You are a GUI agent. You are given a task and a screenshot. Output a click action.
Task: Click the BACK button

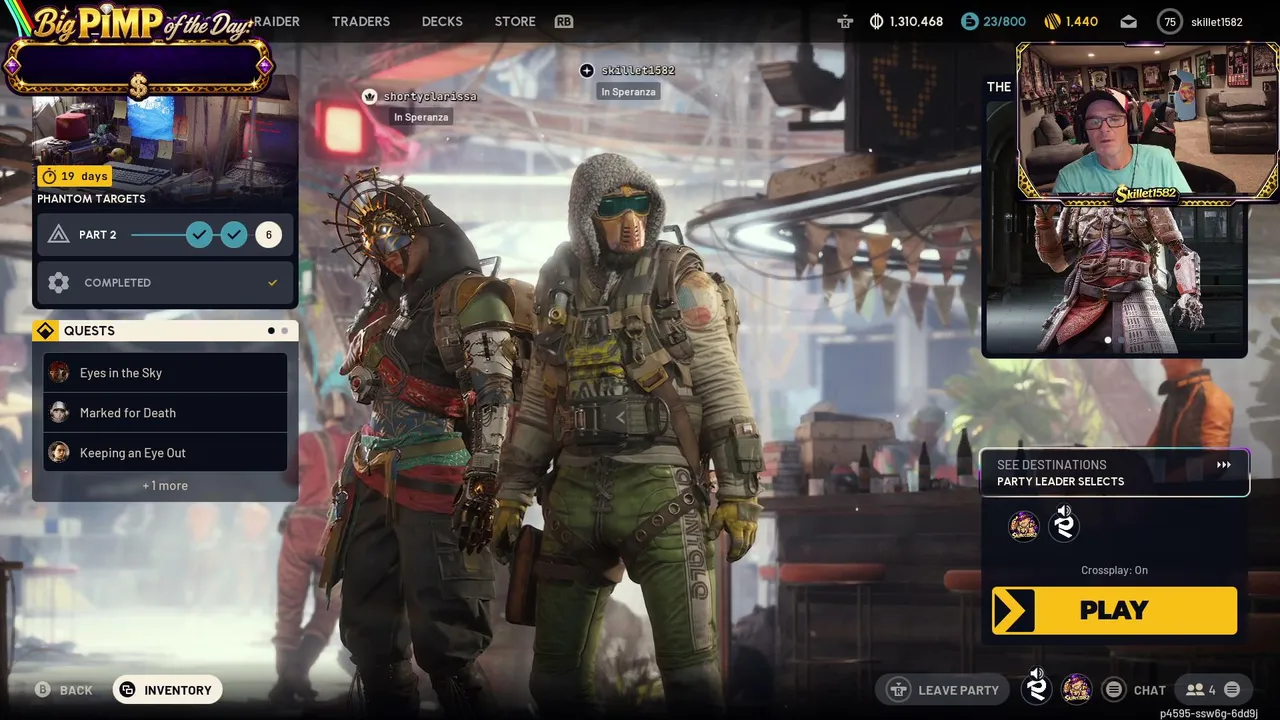[x=65, y=690]
